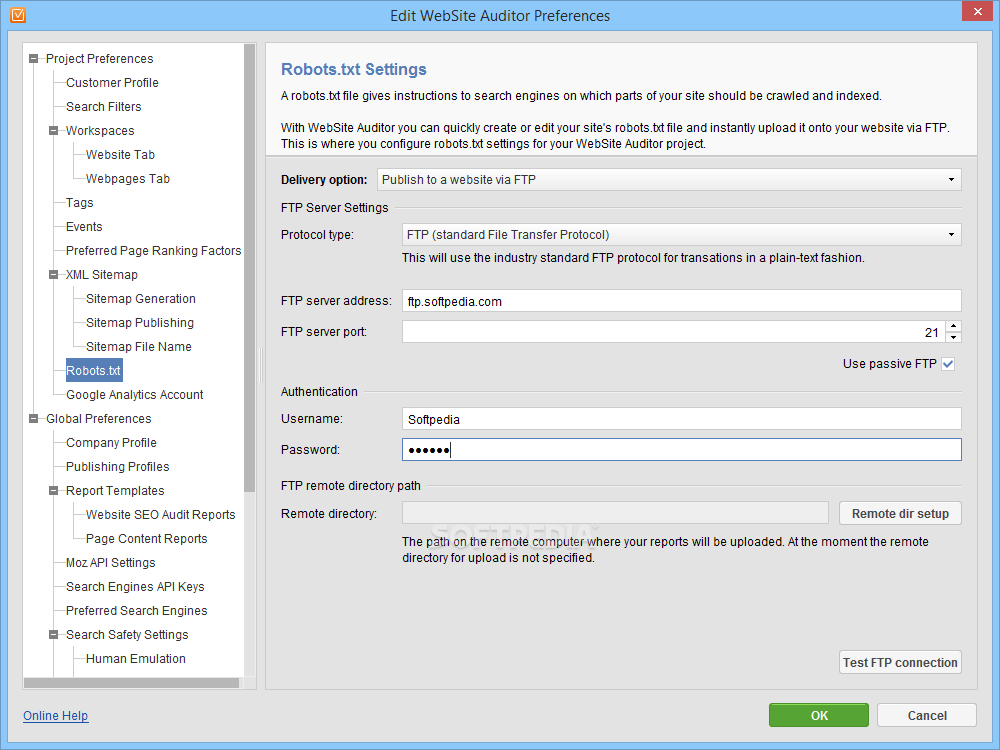Click the WebSite Auditor app icon in title bar
Image resolution: width=1000 pixels, height=750 pixels.
point(17,15)
